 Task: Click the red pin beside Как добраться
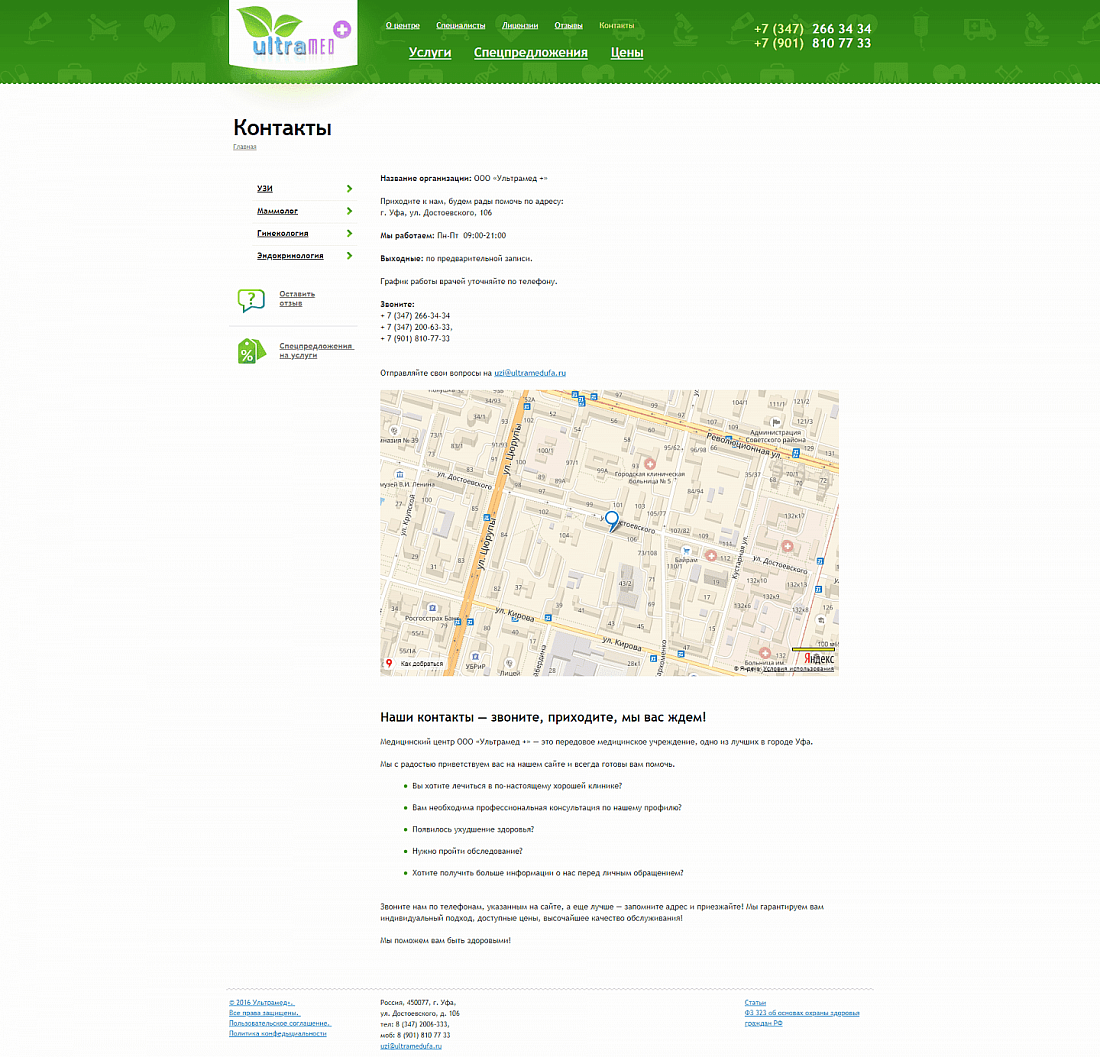(x=389, y=663)
